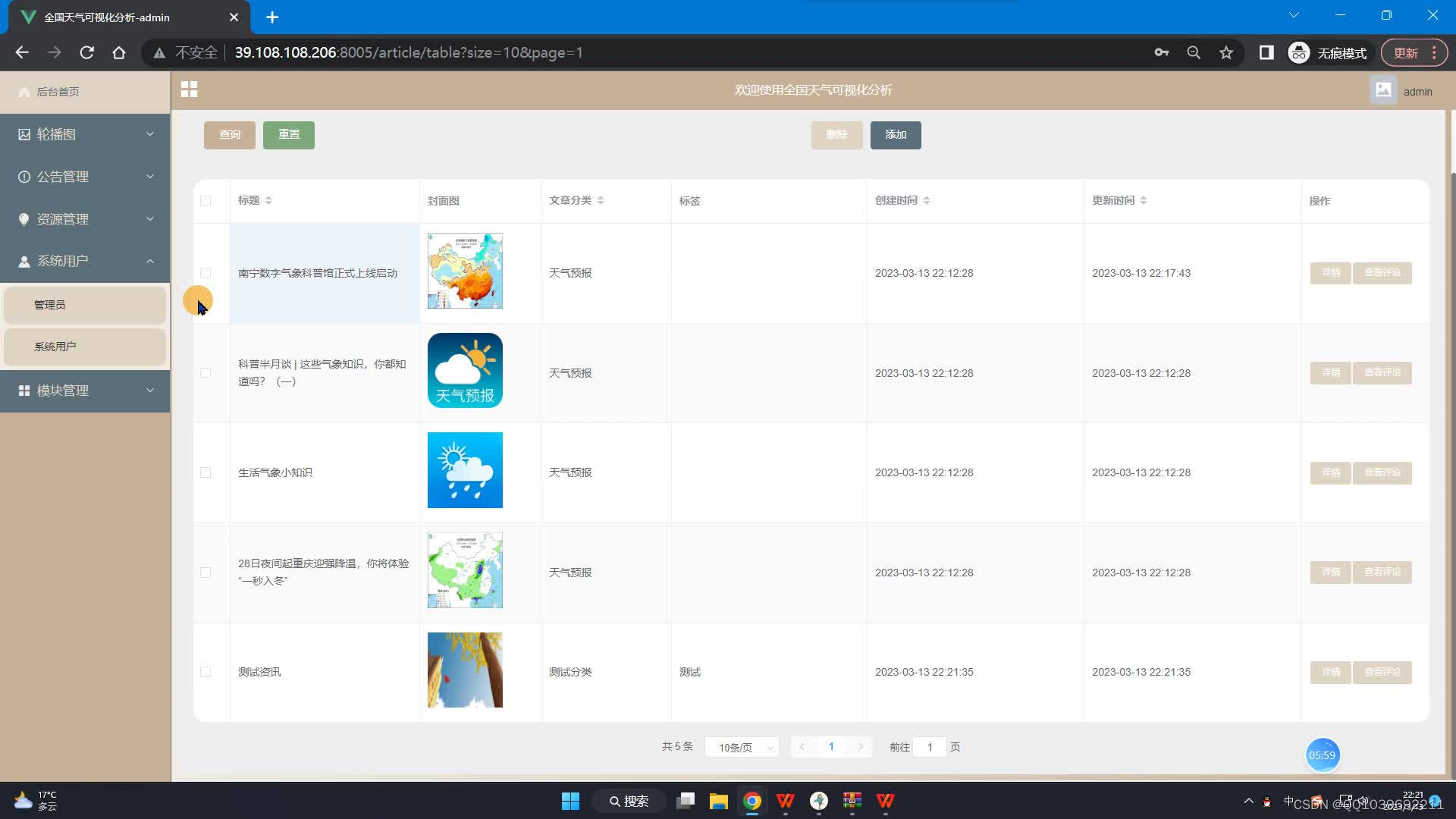Select the 科普半月谈 row checkbox
The image size is (1456, 819).
coord(206,373)
